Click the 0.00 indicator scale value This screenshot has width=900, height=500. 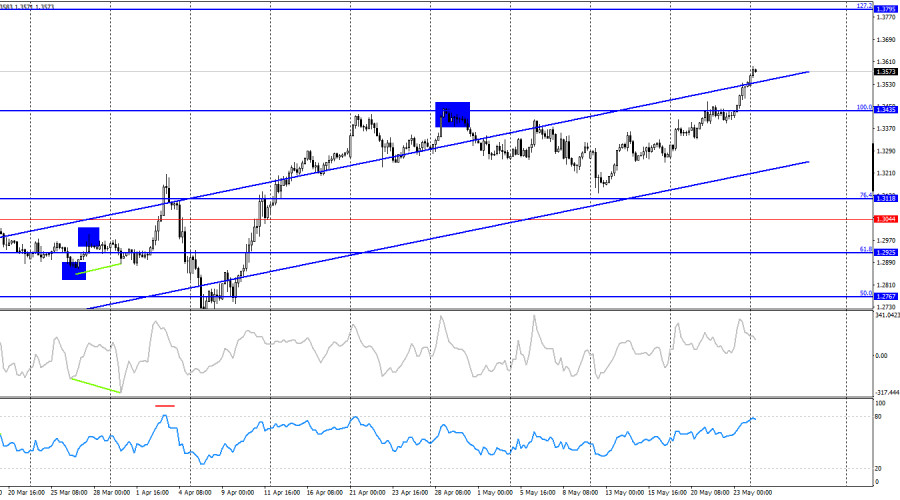881,356
